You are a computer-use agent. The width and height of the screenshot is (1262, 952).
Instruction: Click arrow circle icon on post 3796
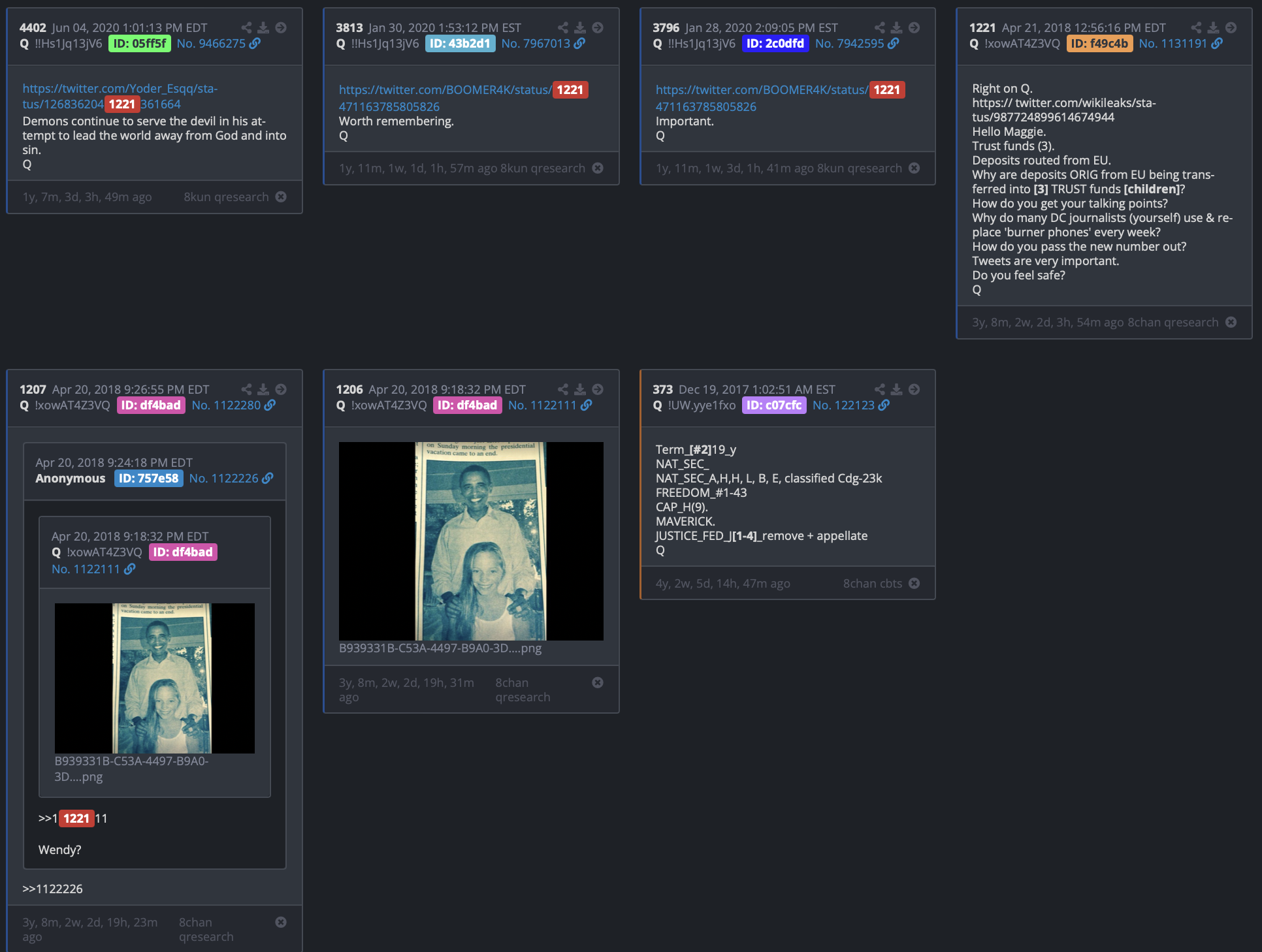tap(914, 27)
